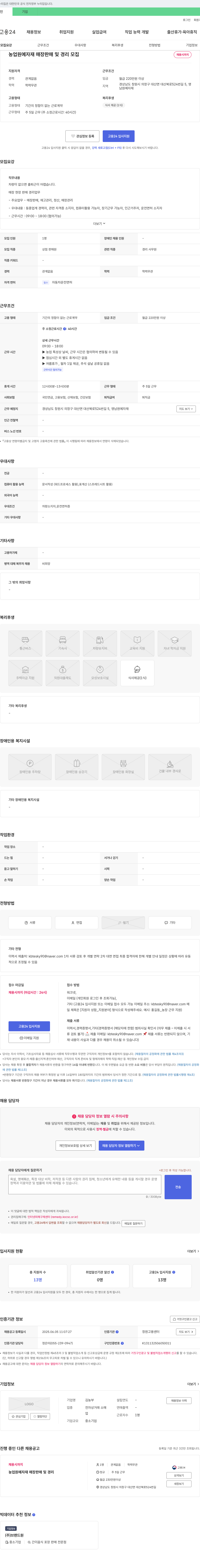This screenshot has height=1568, width=200.
Task: Click the 장애인용 화장실 facility icon
Action: pyautogui.click(x=123, y=767)
